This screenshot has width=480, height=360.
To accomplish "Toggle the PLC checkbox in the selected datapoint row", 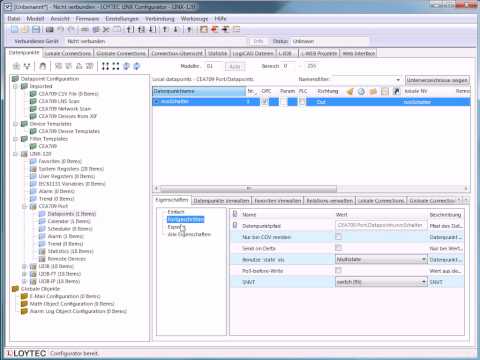I will point(302,102).
